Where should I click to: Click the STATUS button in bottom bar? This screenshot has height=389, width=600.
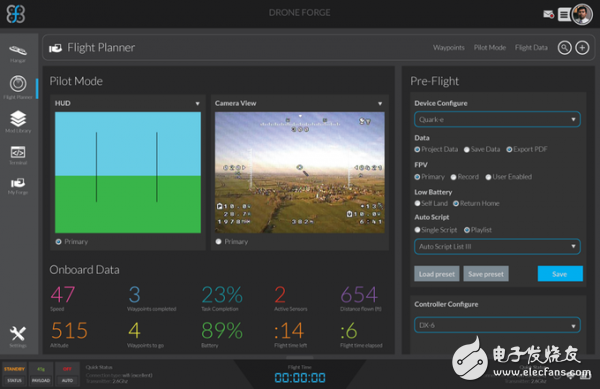tap(15, 381)
